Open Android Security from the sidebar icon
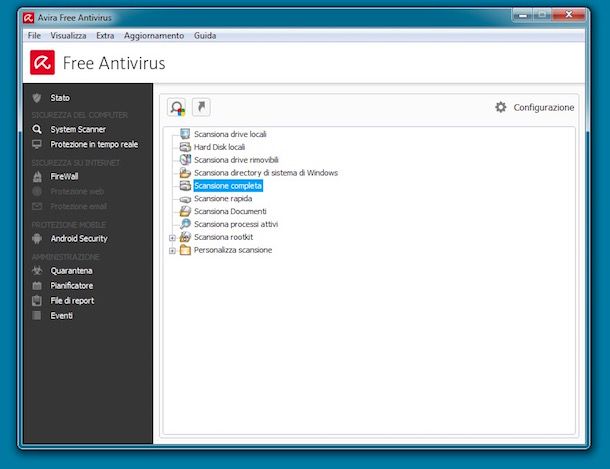This screenshot has width=610, height=469. [37, 239]
